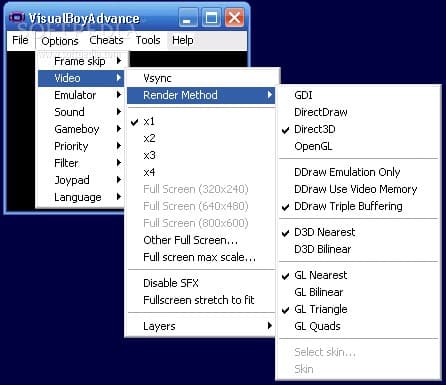Expand the Filter submenu
Screen dimensions: 446x385
click(81, 163)
